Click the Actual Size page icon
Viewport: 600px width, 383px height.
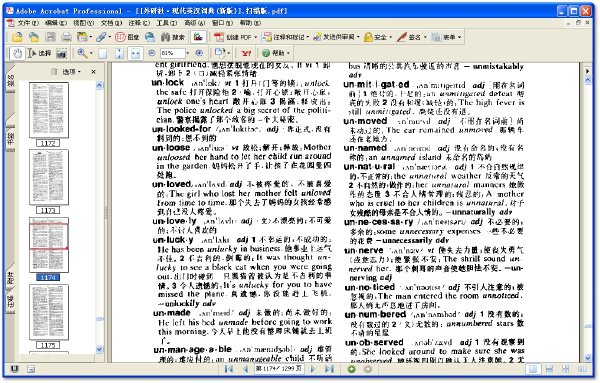pos(103,54)
